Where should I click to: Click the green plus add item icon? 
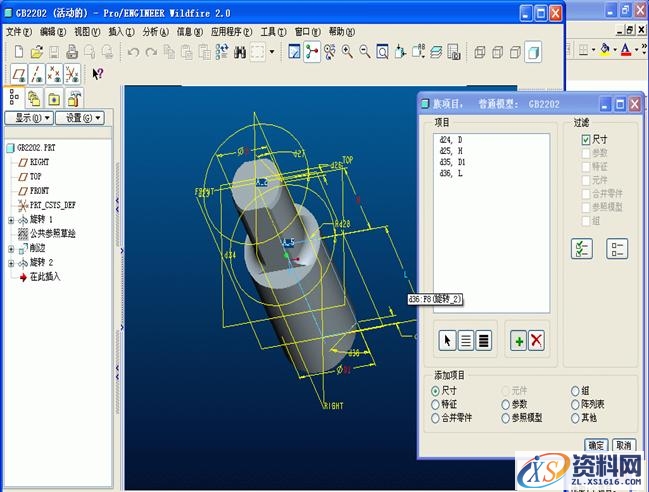coord(518,341)
